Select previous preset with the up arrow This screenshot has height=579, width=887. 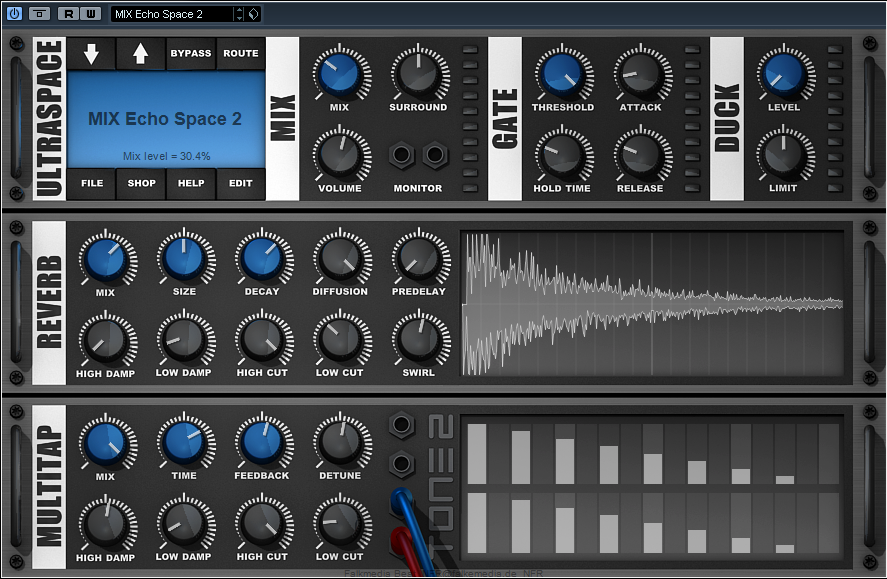click(140, 54)
